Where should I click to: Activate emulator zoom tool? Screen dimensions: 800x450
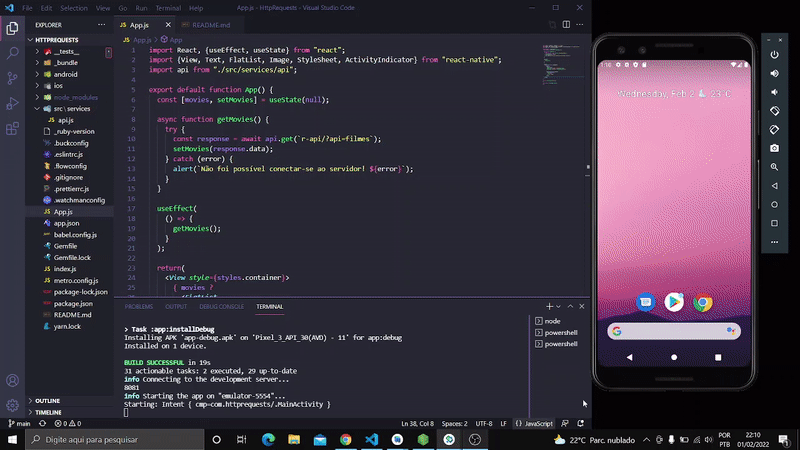click(774, 167)
